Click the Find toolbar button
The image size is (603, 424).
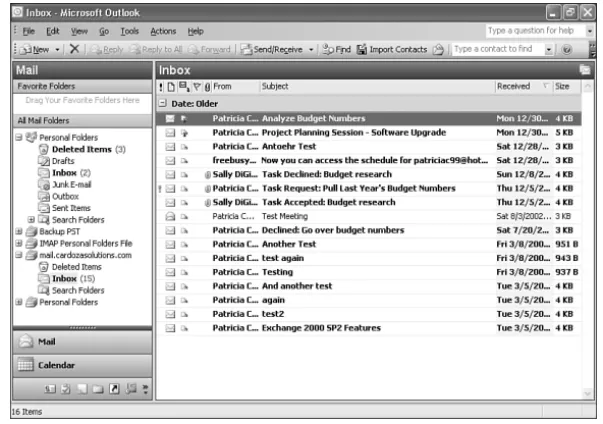tap(337, 50)
